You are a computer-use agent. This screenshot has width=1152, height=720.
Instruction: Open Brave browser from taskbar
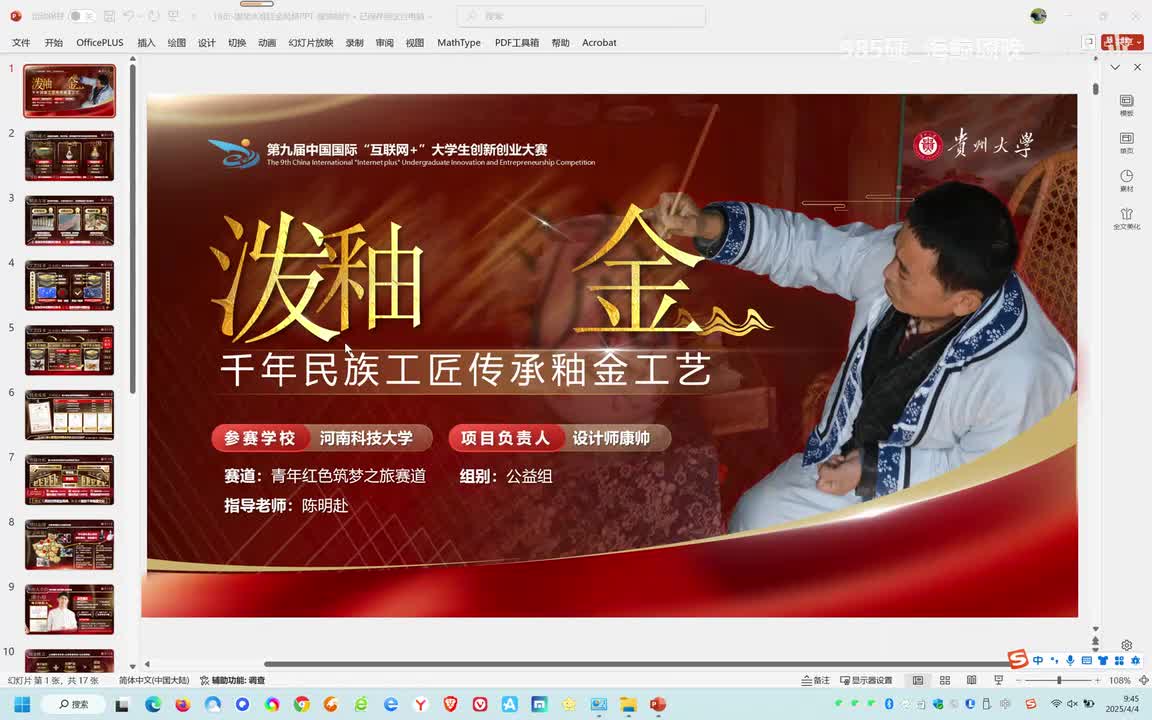click(x=450, y=705)
